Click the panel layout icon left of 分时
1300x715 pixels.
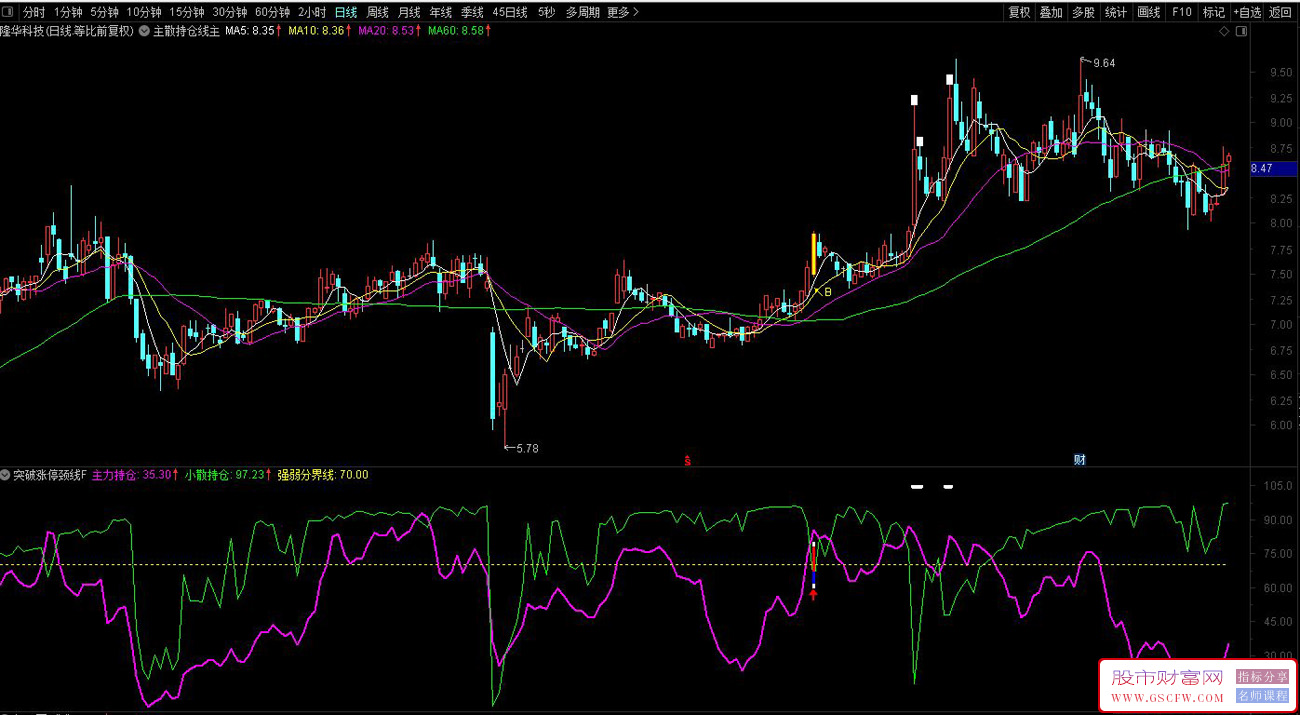coord(10,13)
